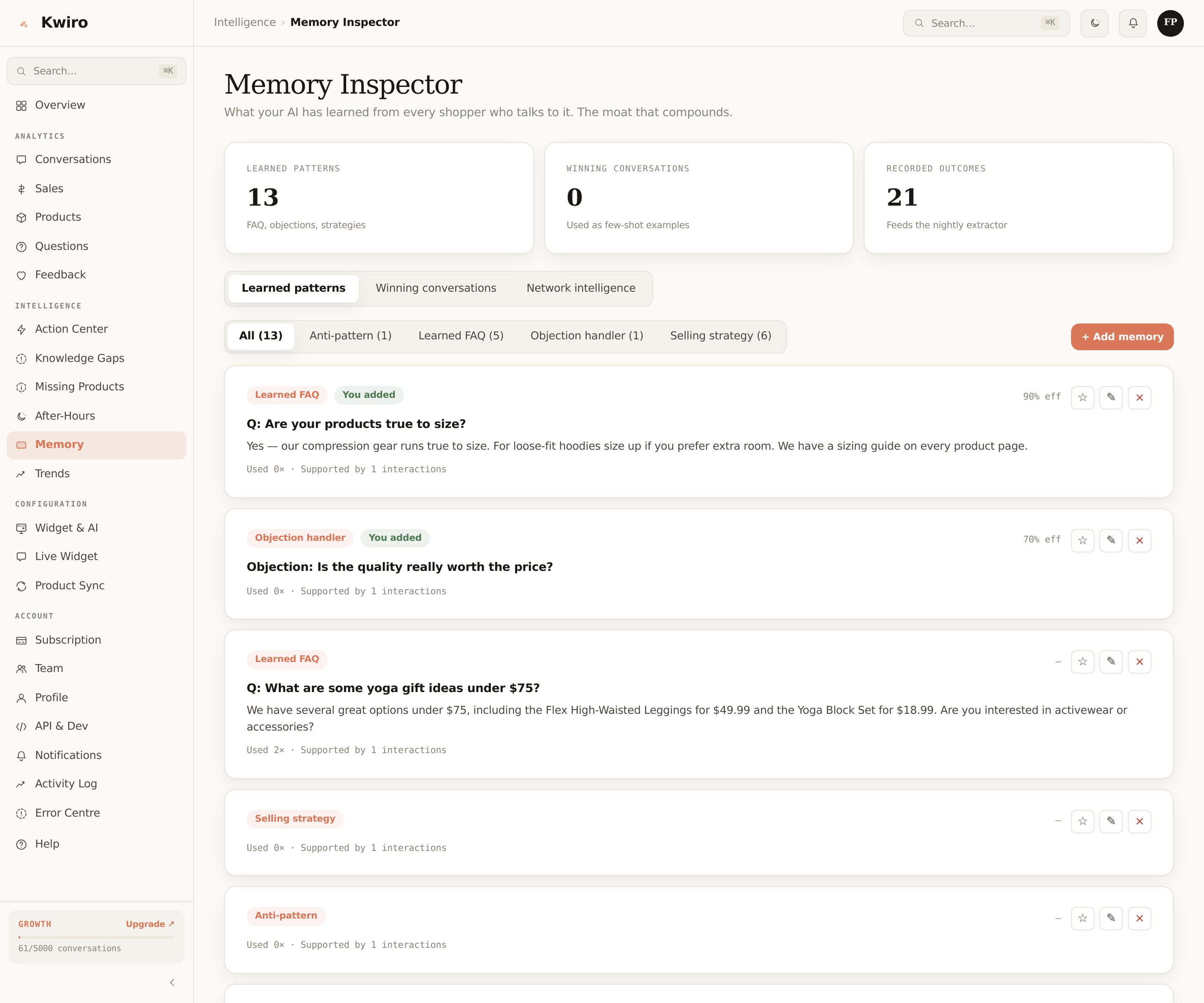Click the Notifications bell icon in sidebar

pyautogui.click(x=21, y=756)
